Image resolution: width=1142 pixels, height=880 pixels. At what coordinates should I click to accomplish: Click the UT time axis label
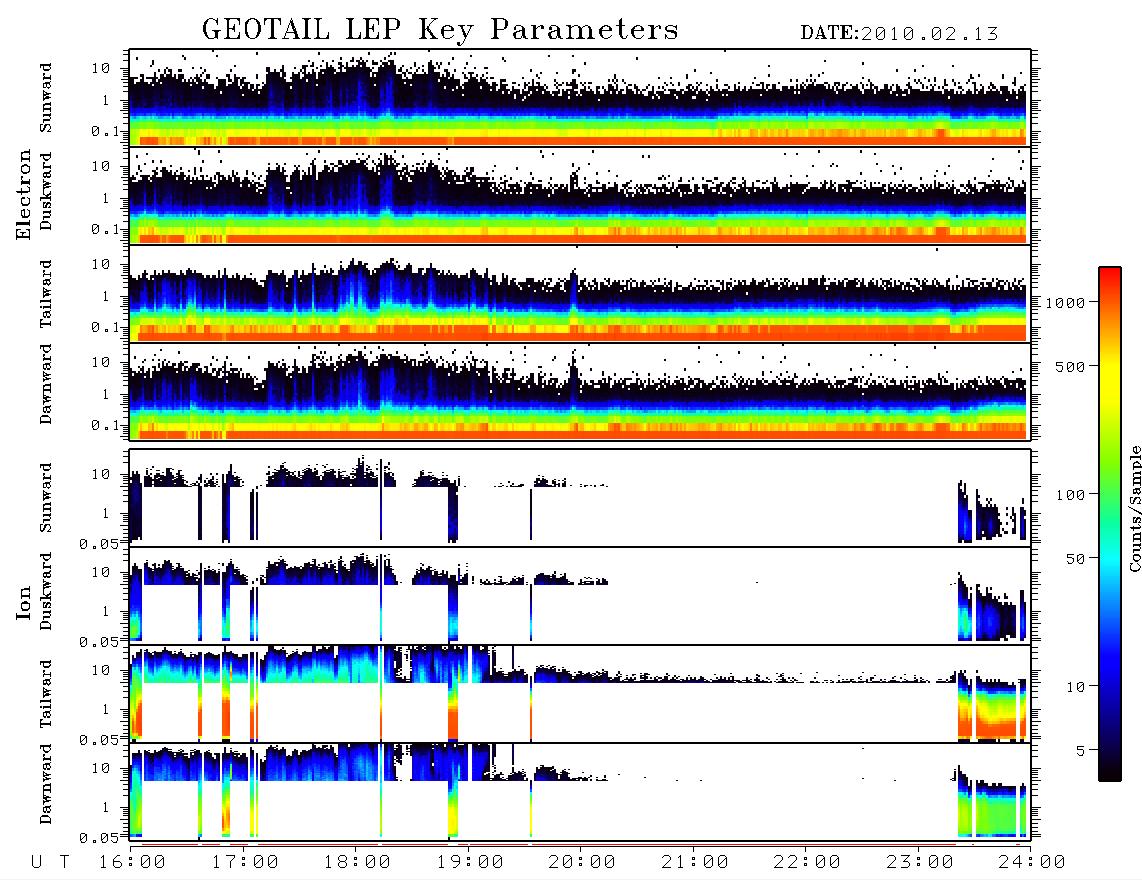pyautogui.click(x=50, y=862)
